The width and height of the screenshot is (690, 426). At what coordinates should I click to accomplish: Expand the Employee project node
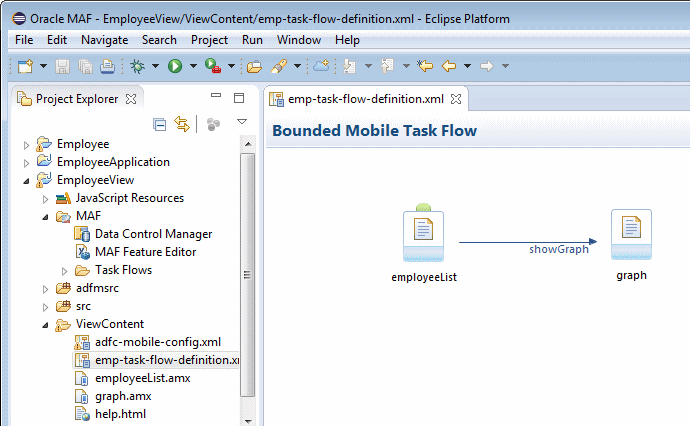coord(26,145)
